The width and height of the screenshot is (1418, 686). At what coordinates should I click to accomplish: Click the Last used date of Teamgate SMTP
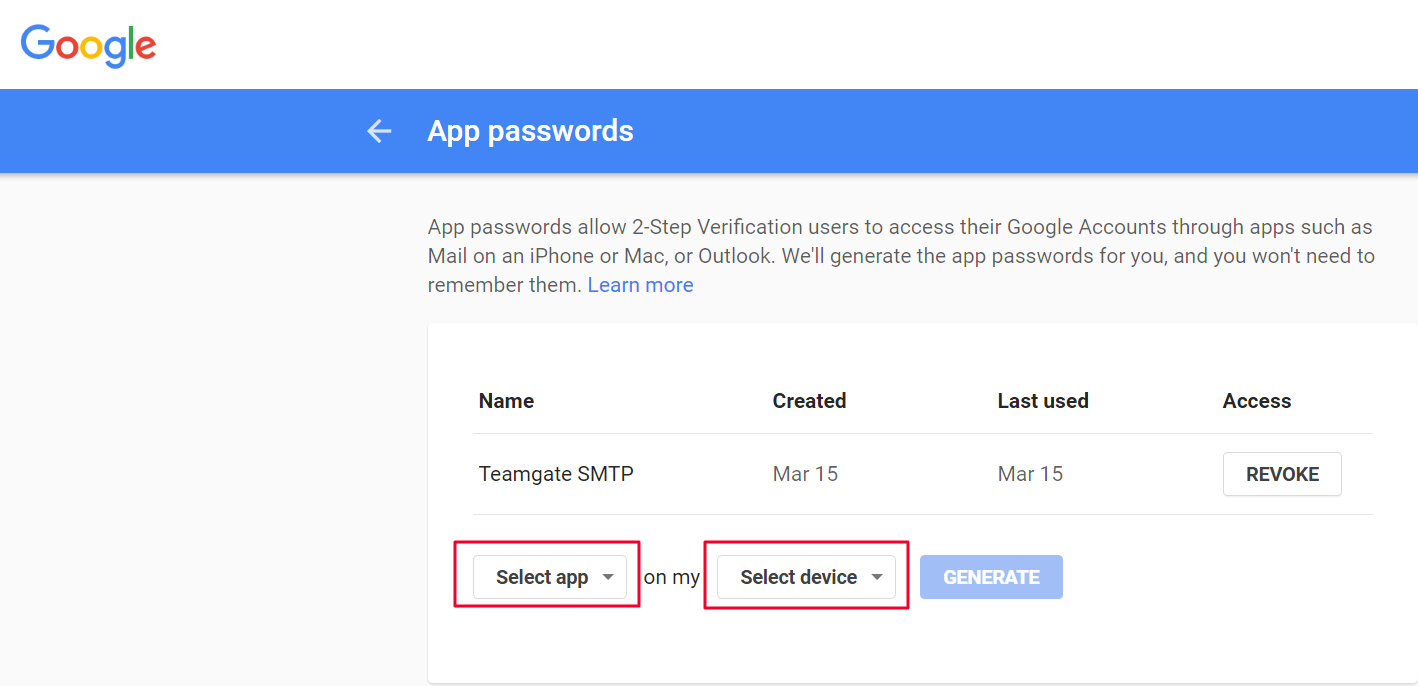[x=1030, y=474]
